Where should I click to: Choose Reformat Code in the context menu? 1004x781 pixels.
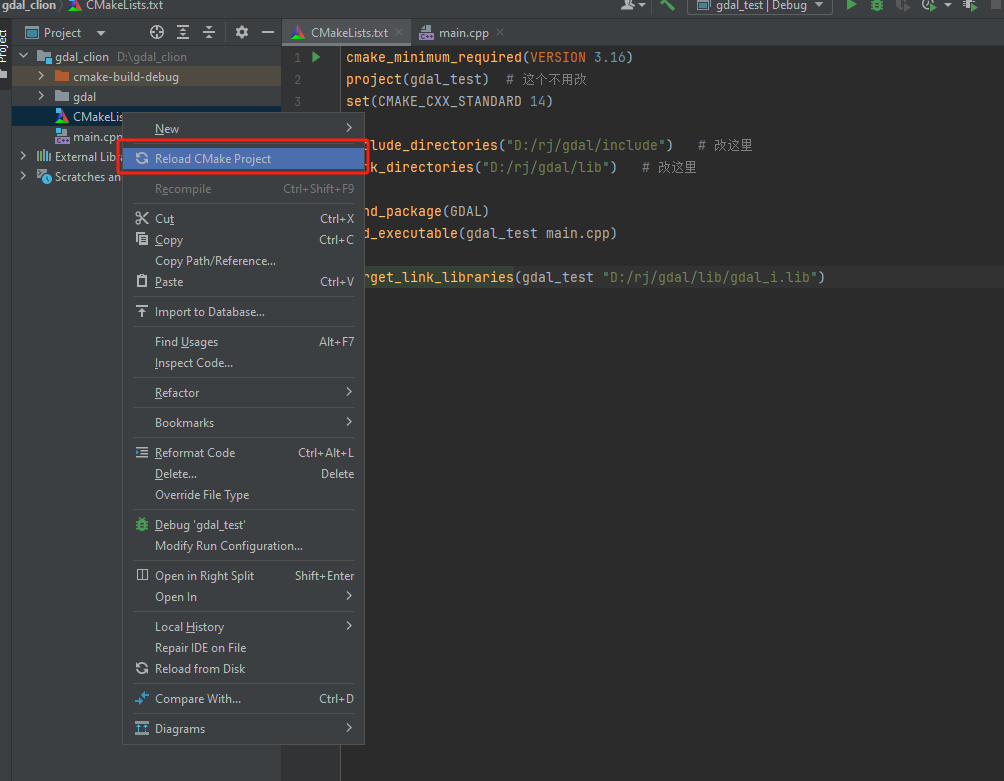tap(195, 453)
